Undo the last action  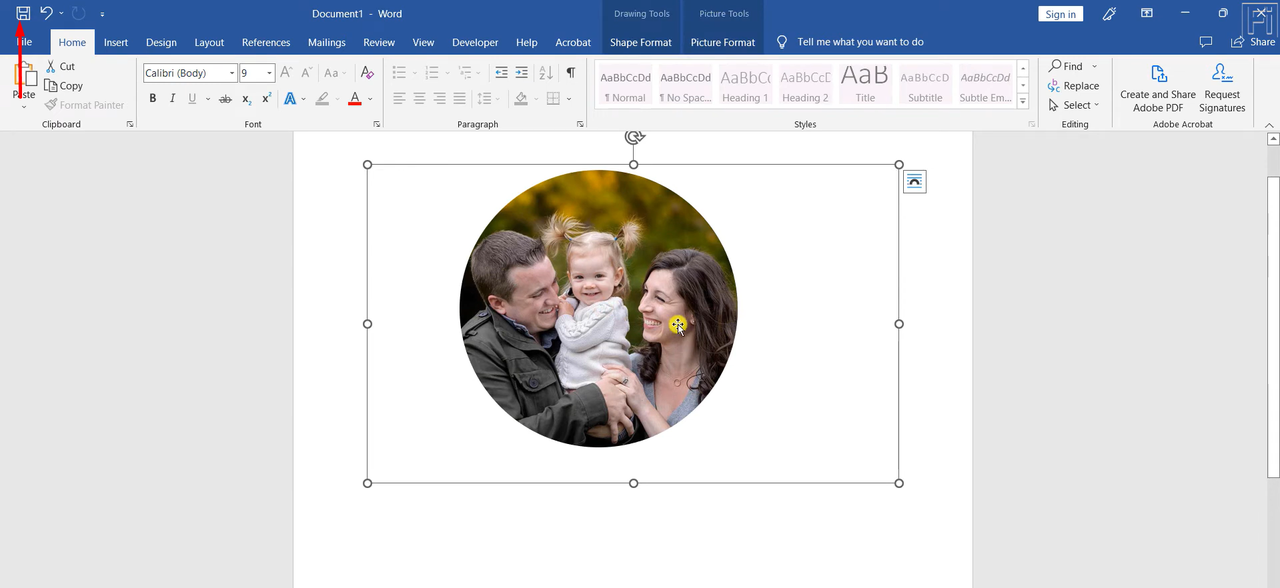pyautogui.click(x=46, y=13)
